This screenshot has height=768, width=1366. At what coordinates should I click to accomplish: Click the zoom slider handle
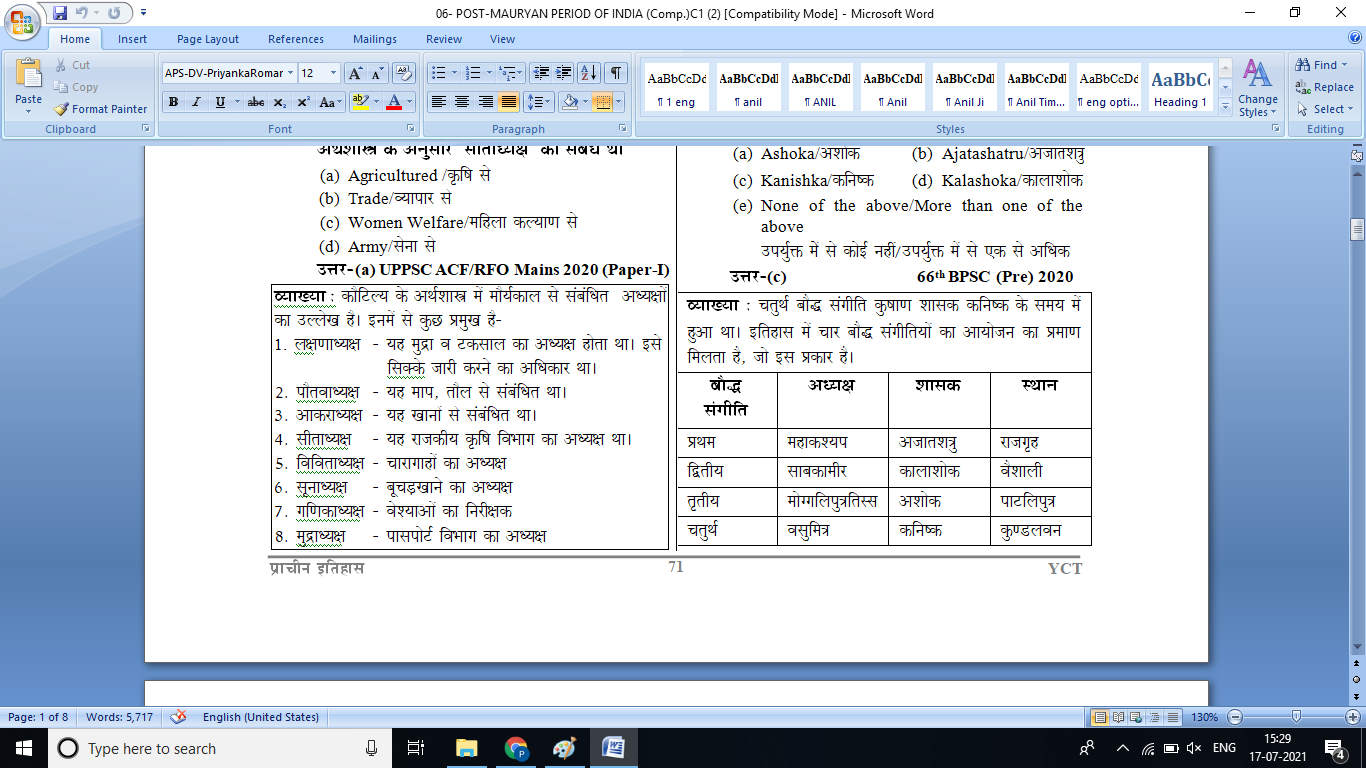coord(1297,717)
